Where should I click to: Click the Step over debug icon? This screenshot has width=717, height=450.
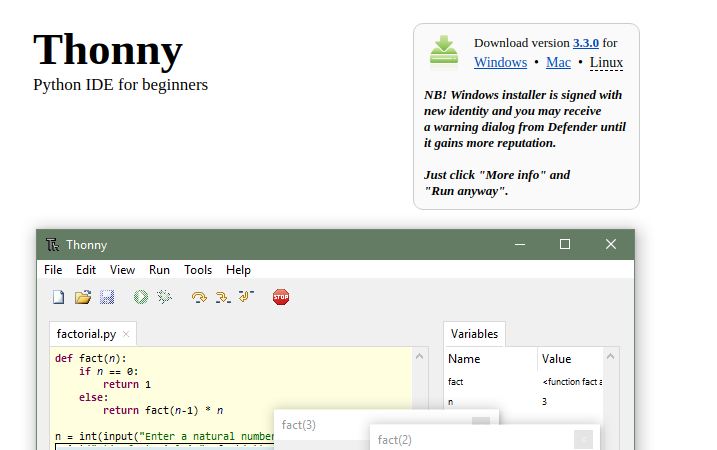pyautogui.click(x=199, y=297)
